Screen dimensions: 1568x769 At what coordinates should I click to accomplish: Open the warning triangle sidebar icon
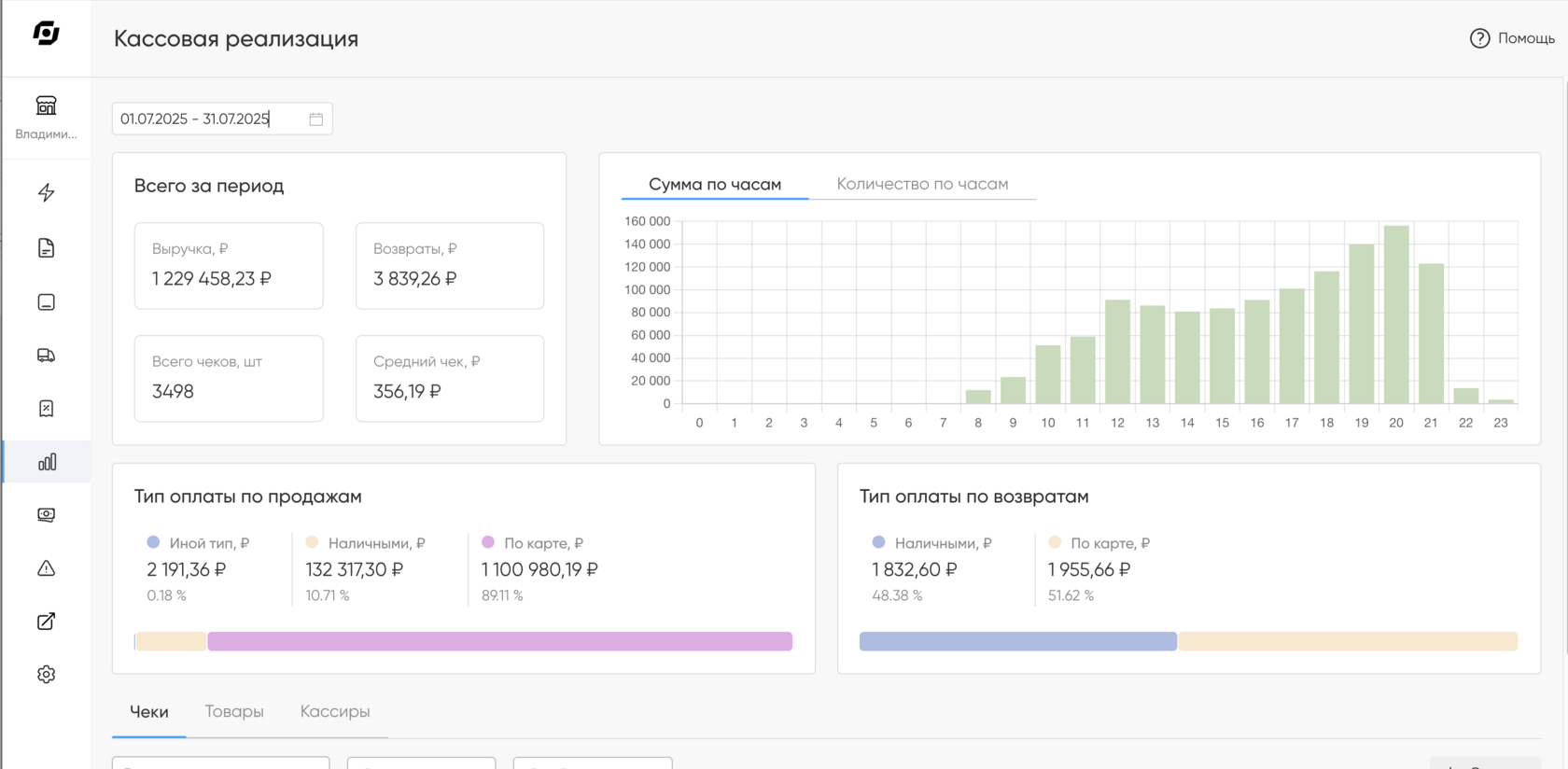click(46, 568)
